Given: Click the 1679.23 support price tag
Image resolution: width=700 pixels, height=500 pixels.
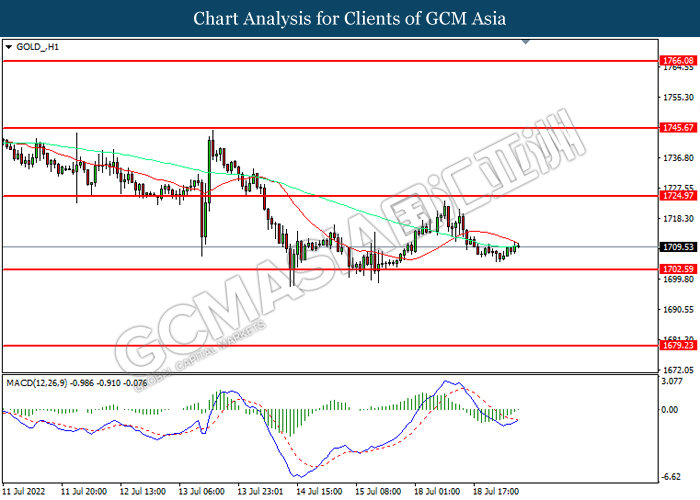Looking at the screenshot, I should pyautogui.click(x=678, y=346).
